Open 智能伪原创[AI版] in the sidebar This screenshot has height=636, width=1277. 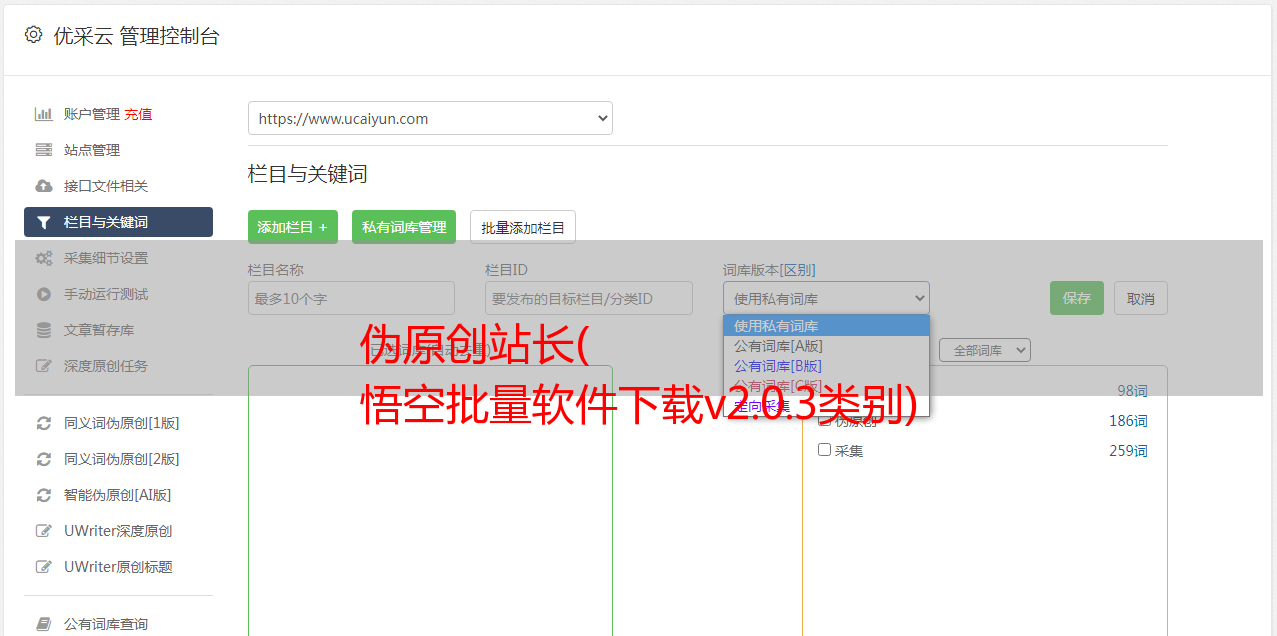(118, 495)
